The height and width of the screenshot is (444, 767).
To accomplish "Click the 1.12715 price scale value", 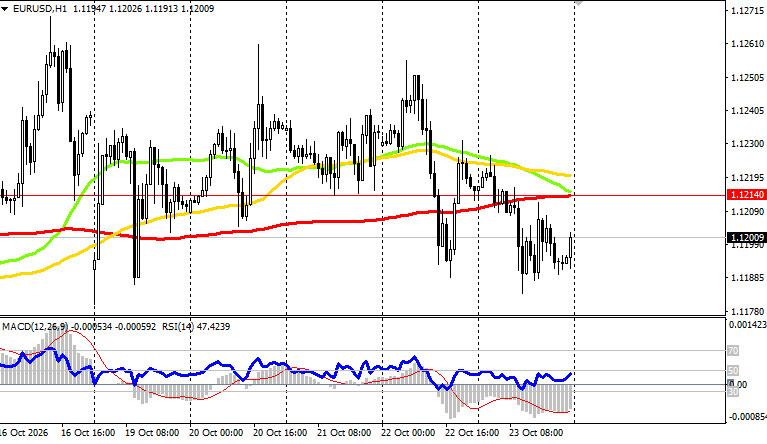I will point(747,11).
